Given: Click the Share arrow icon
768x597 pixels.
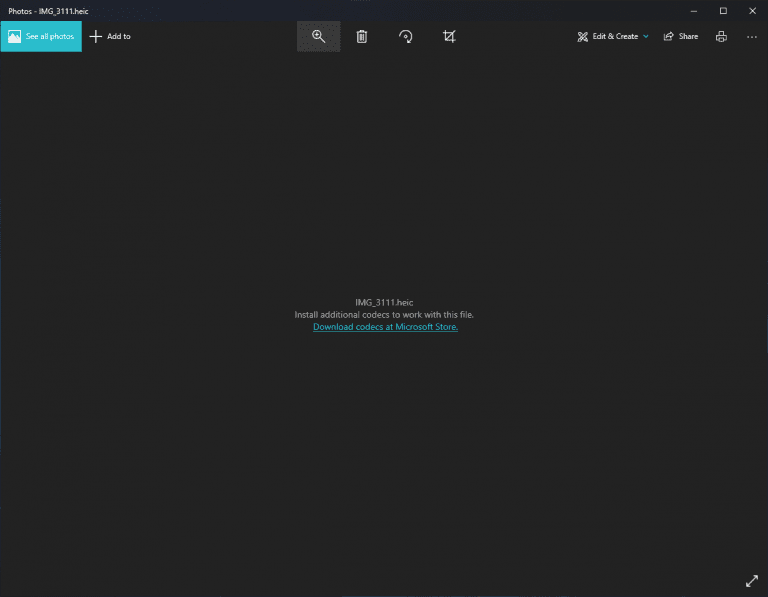Looking at the screenshot, I should [x=669, y=36].
